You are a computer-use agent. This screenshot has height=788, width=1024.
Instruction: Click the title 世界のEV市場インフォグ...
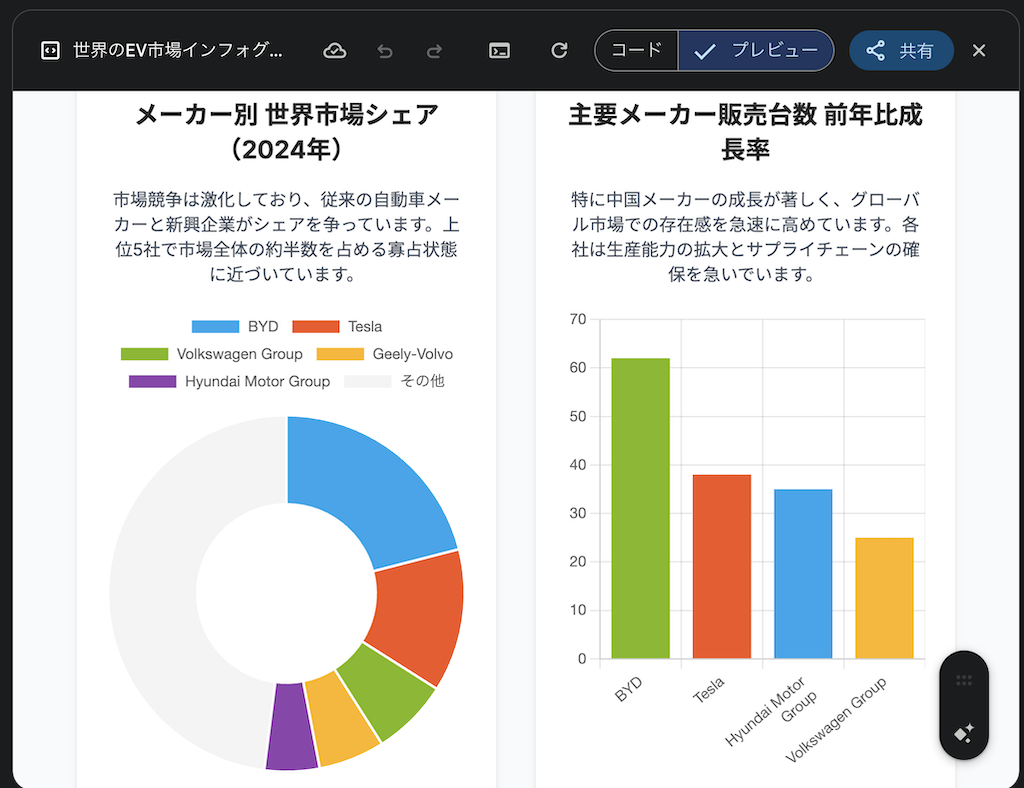click(x=178, y=50)
